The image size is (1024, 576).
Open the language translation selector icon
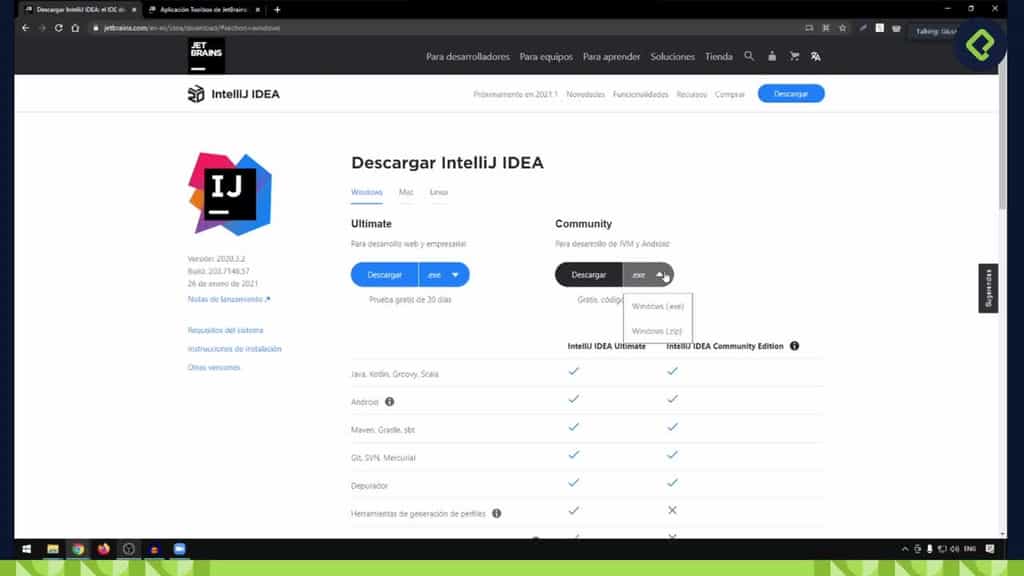[x=816, y=56]
